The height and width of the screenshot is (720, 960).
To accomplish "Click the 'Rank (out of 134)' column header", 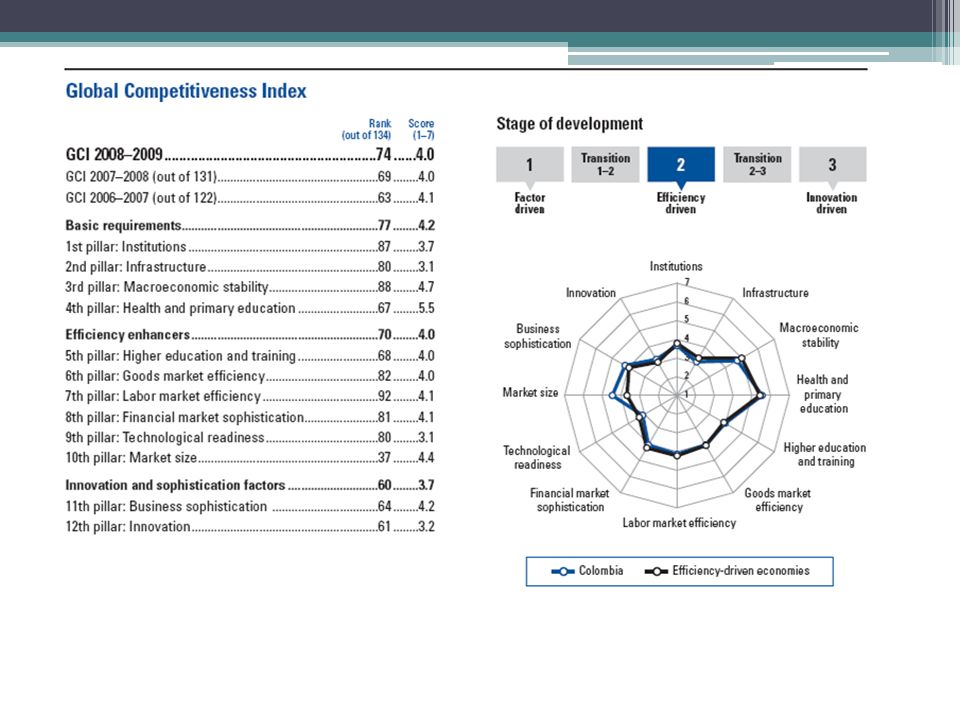I will point(366,129).
